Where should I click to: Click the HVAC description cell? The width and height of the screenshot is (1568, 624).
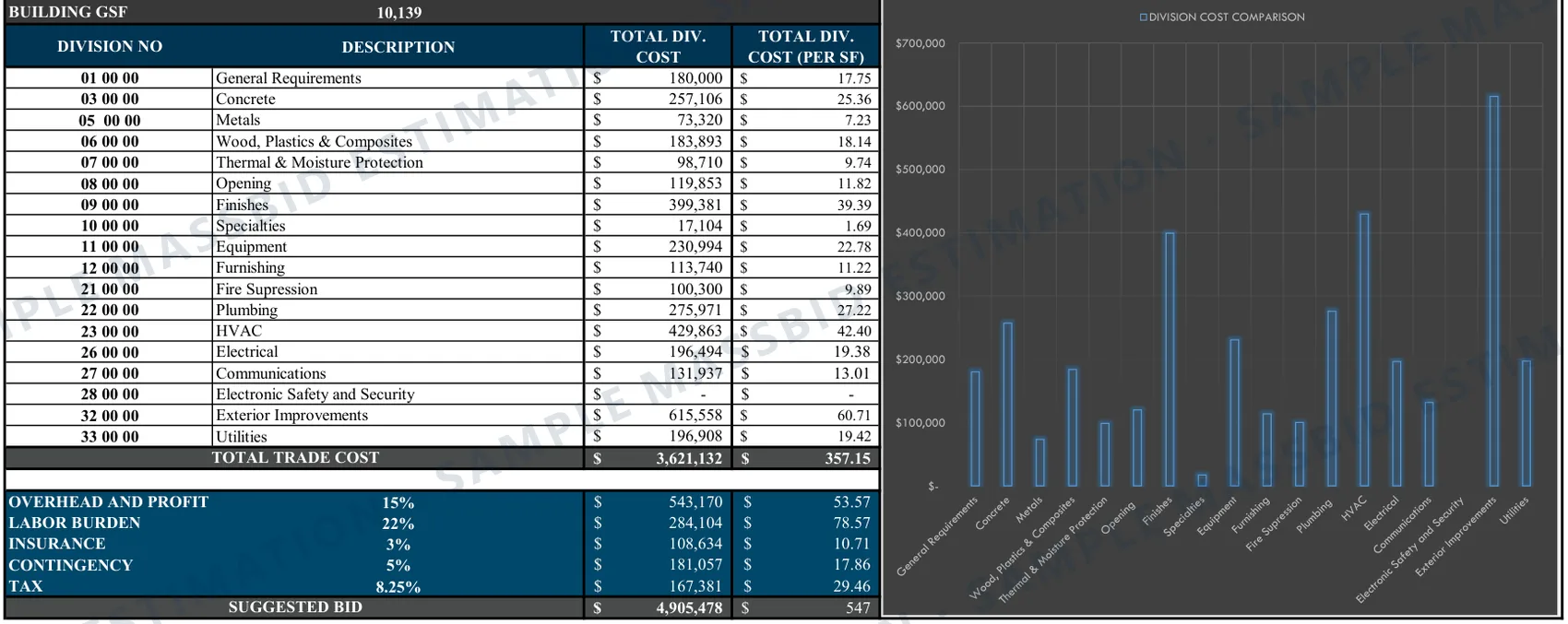pyautogui.click(x=398, y=331)
